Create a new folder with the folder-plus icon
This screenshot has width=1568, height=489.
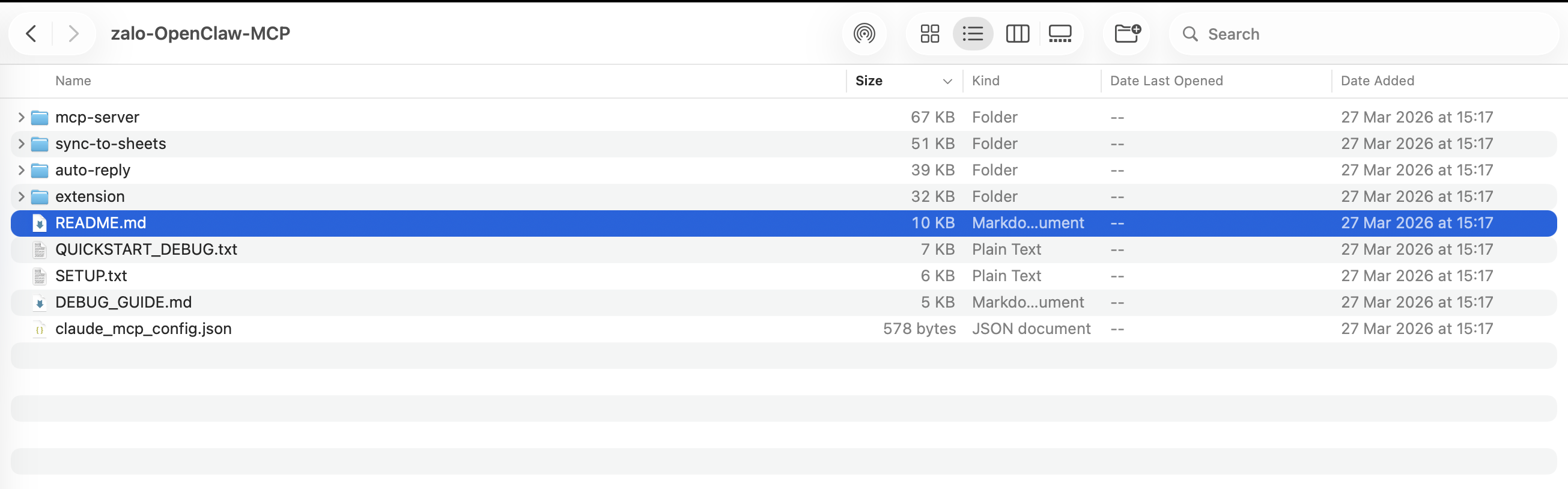[1126, 34]
